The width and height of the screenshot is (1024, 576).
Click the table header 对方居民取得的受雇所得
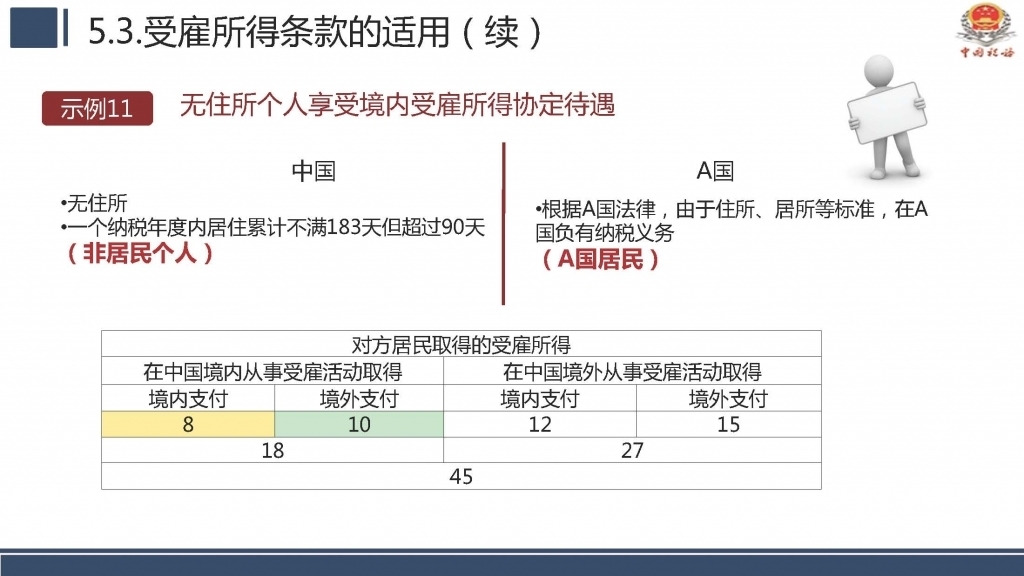click(461, 344)
